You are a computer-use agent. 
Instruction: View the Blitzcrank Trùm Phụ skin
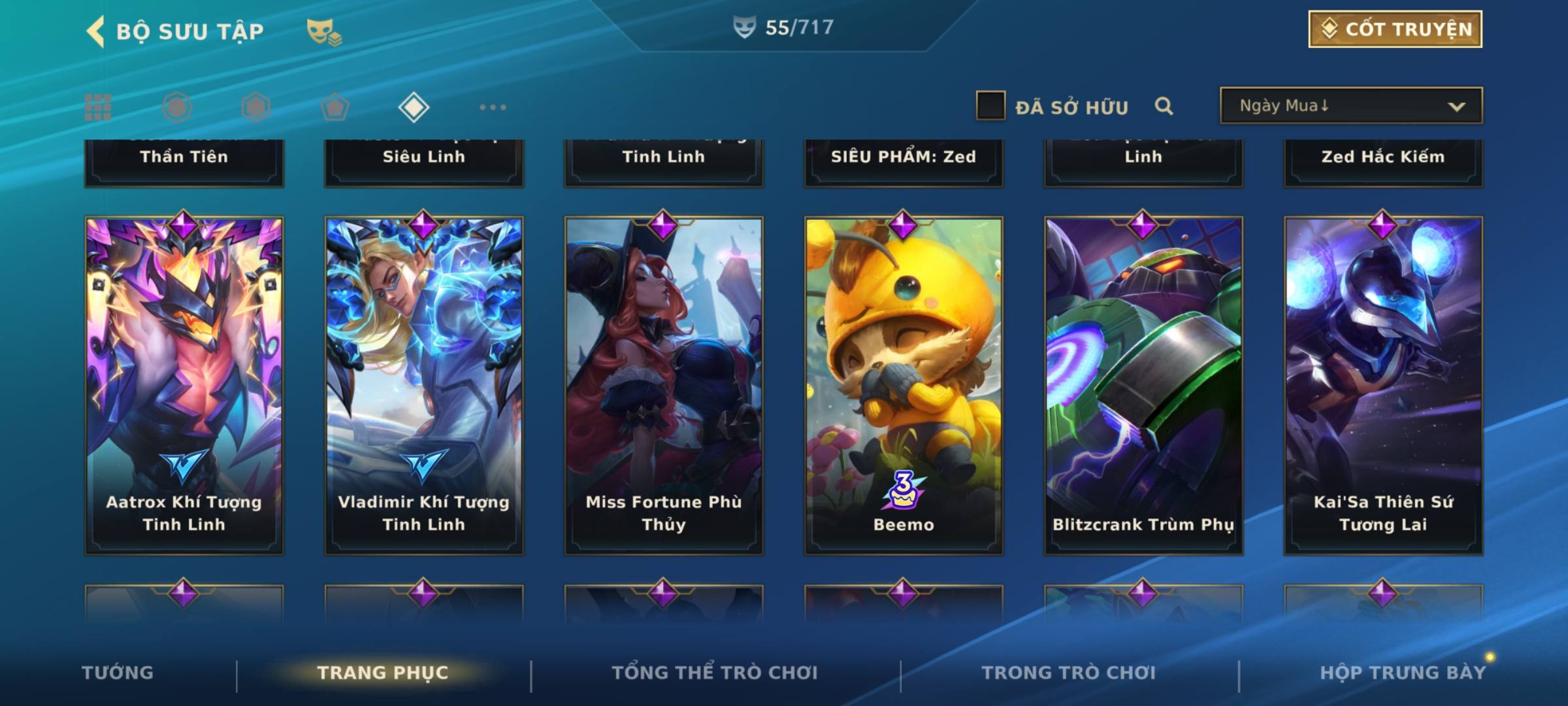(x=1143, y=386)
